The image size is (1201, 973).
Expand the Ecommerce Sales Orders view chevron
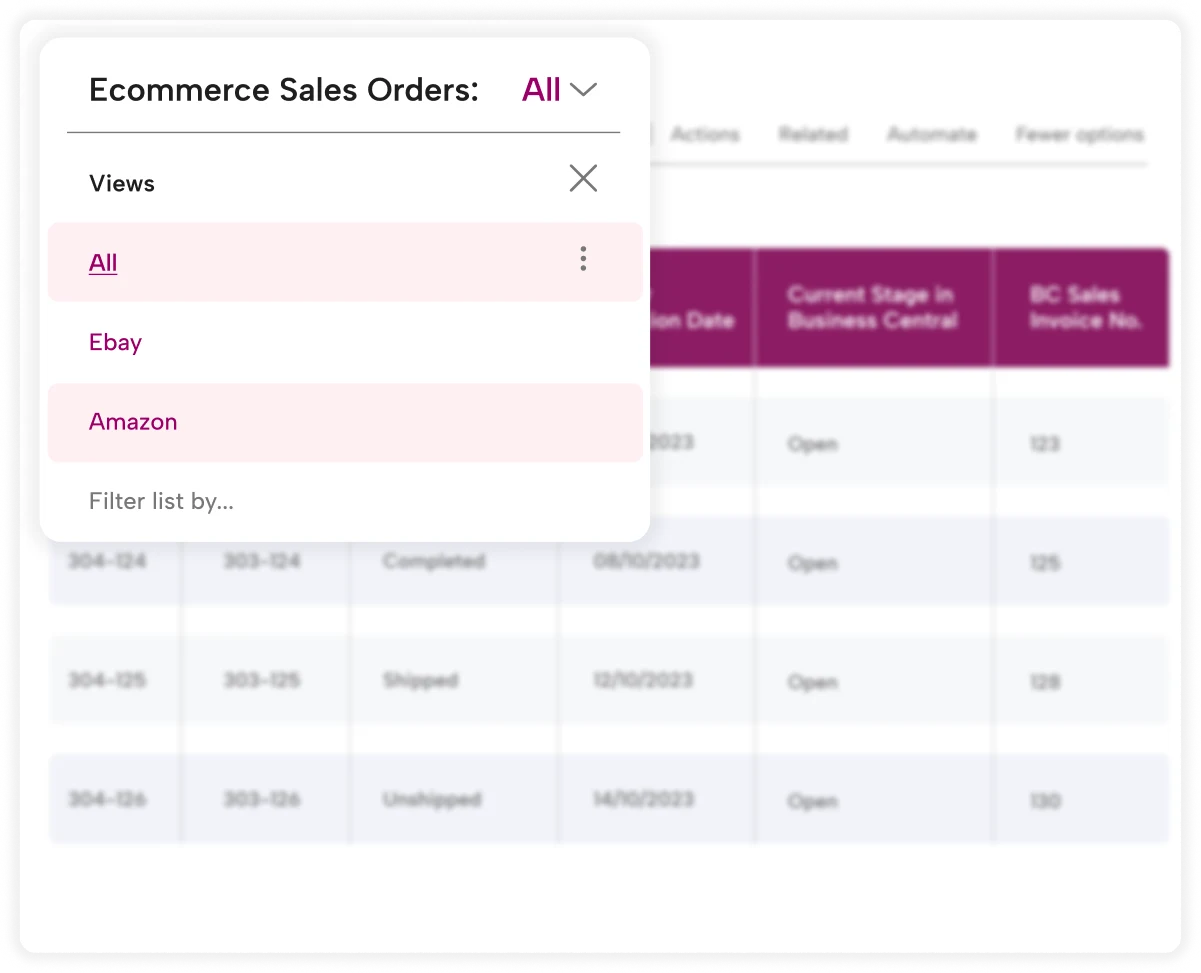pos(583,90)
